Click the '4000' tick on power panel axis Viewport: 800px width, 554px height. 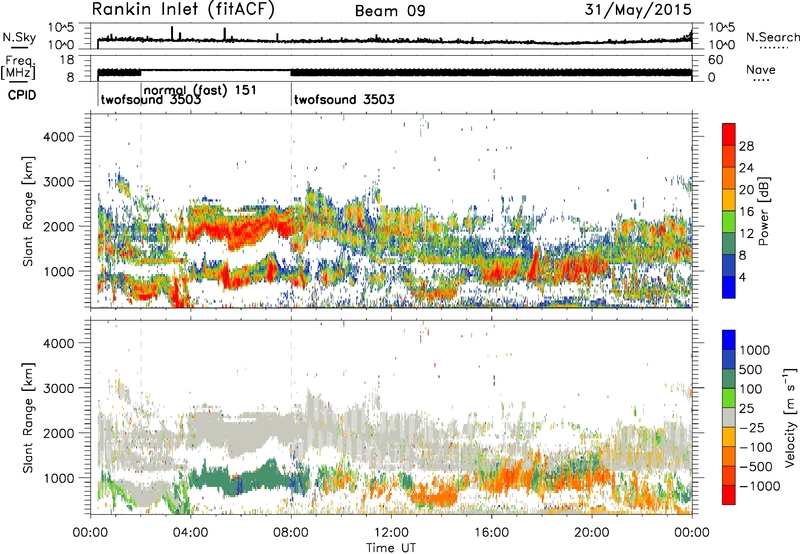click(x=59, y=137)
